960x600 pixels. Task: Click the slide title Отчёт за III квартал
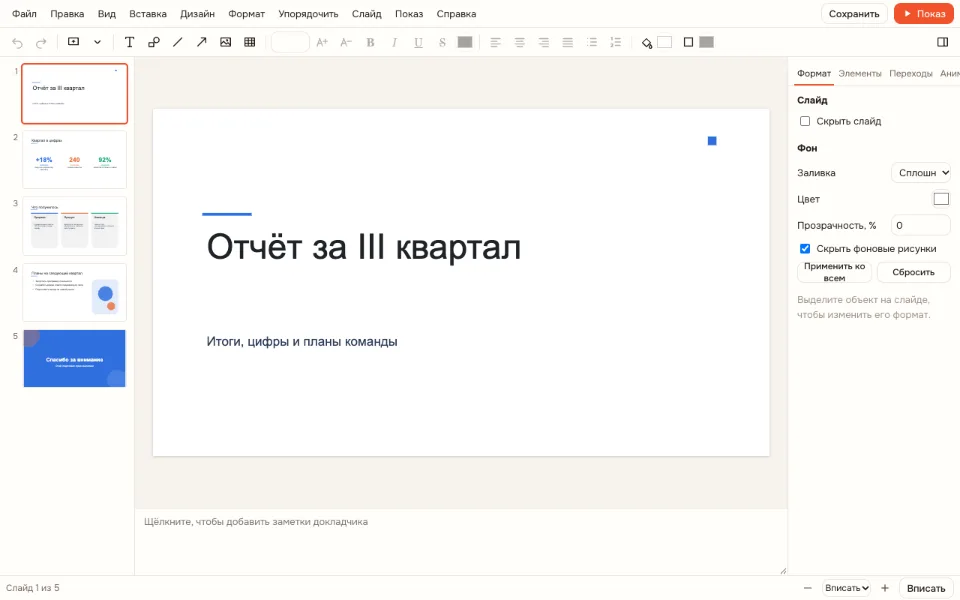(364, 247)
